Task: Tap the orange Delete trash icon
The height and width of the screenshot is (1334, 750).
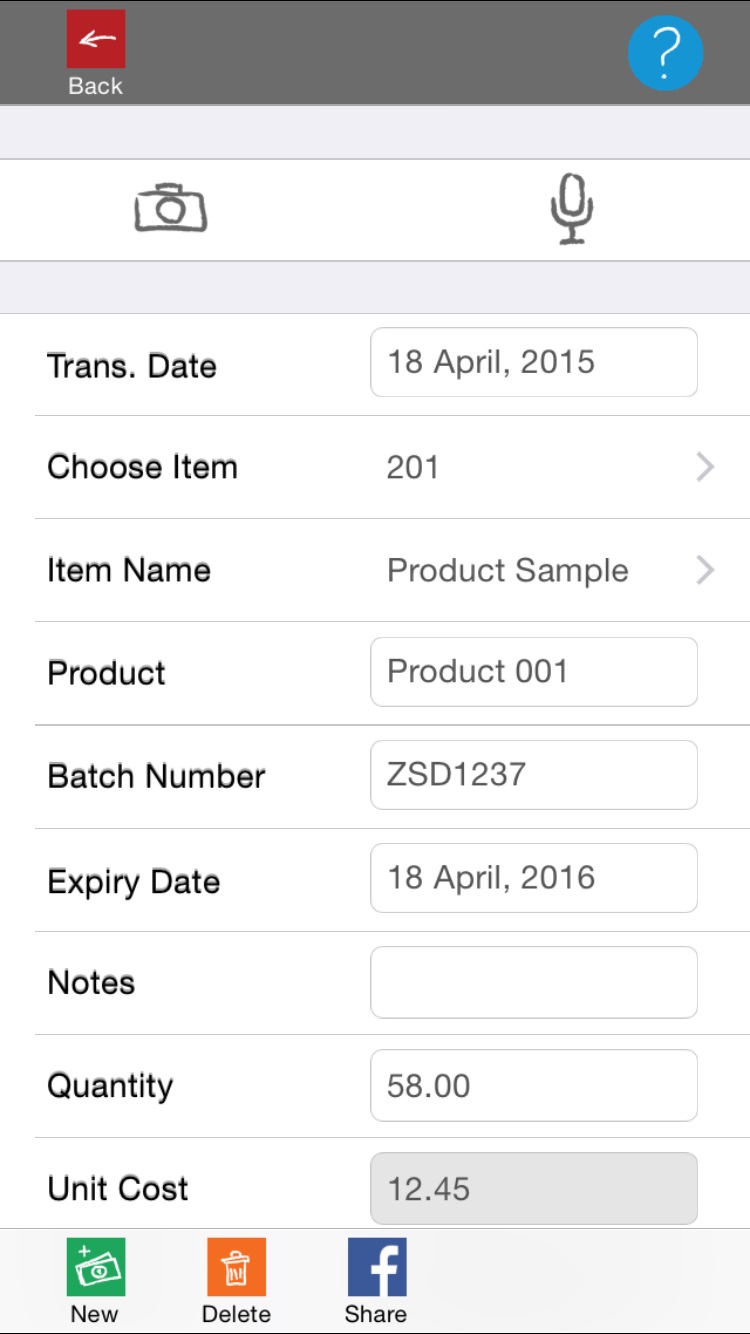Action: (236, 1267)
